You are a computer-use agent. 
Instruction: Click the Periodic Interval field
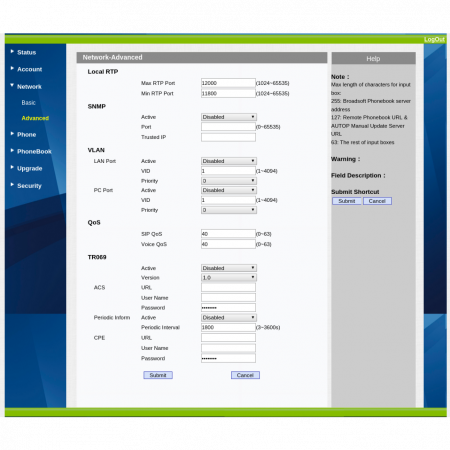[x=228, y=327]
